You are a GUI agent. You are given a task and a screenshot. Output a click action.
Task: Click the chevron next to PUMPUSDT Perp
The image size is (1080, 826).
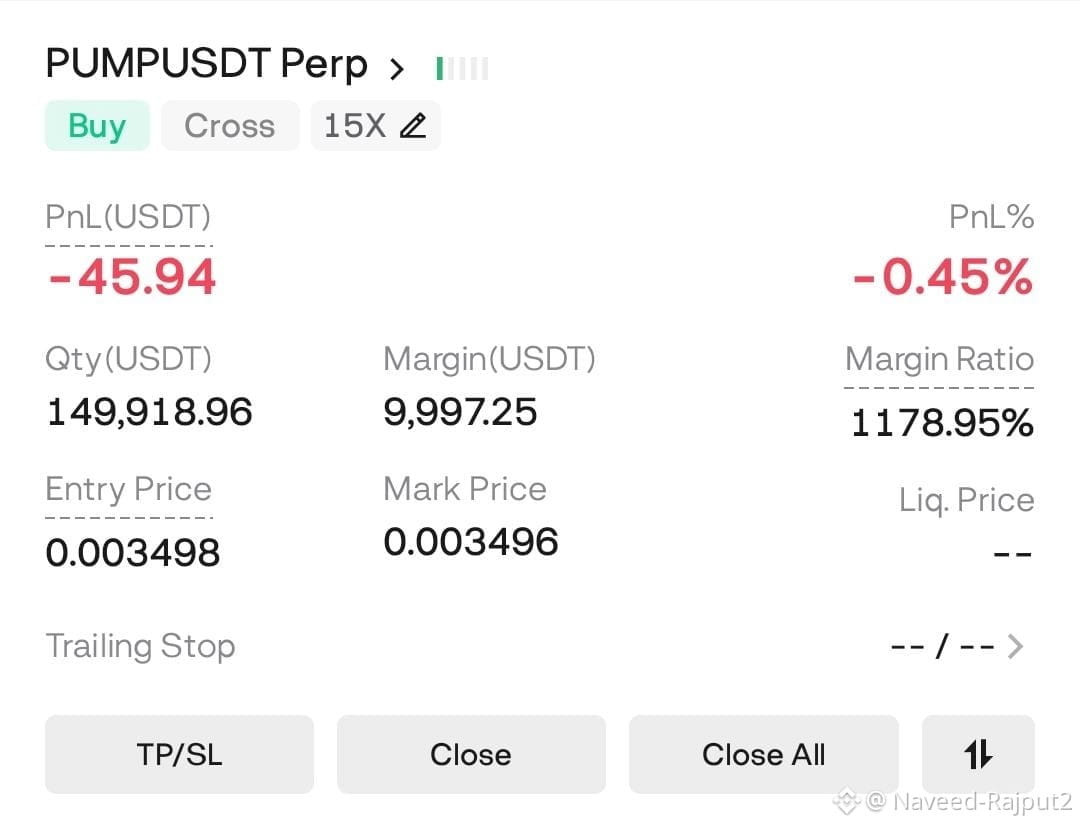396,68
